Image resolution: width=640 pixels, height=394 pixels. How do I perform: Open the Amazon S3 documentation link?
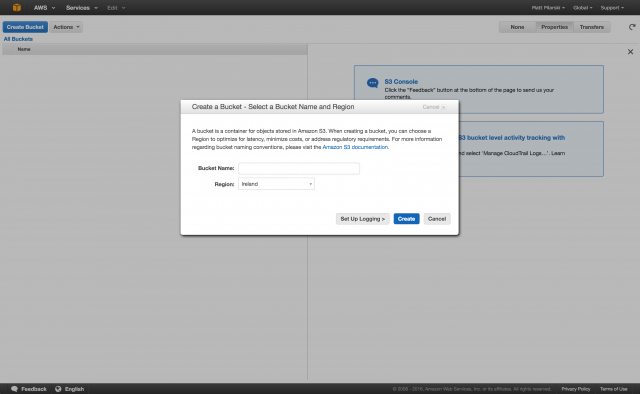pyautogui.click(x=355, y=147)
